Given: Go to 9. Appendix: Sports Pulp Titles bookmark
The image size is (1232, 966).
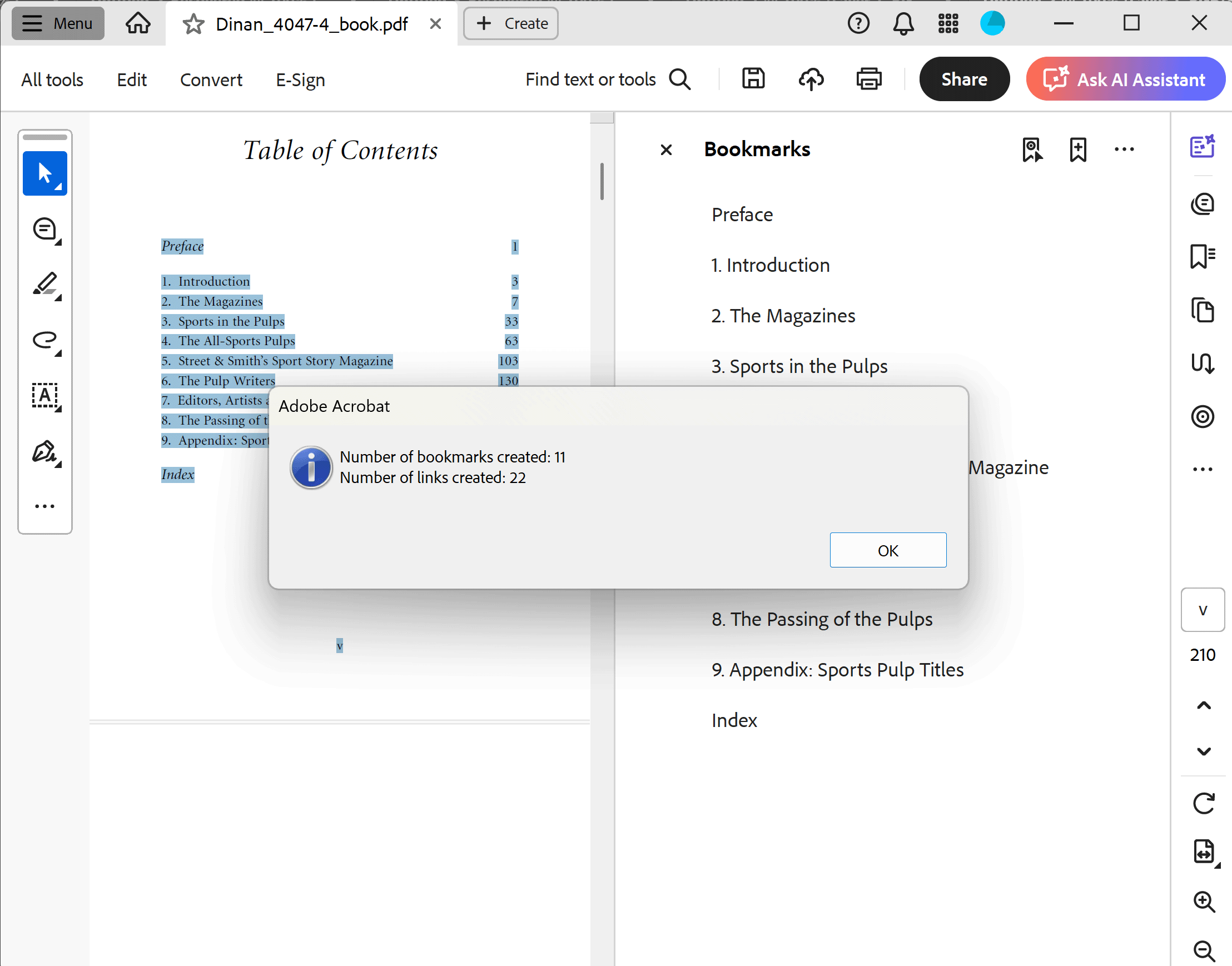Looking at the screenshot, I should [x=838, y=670].
